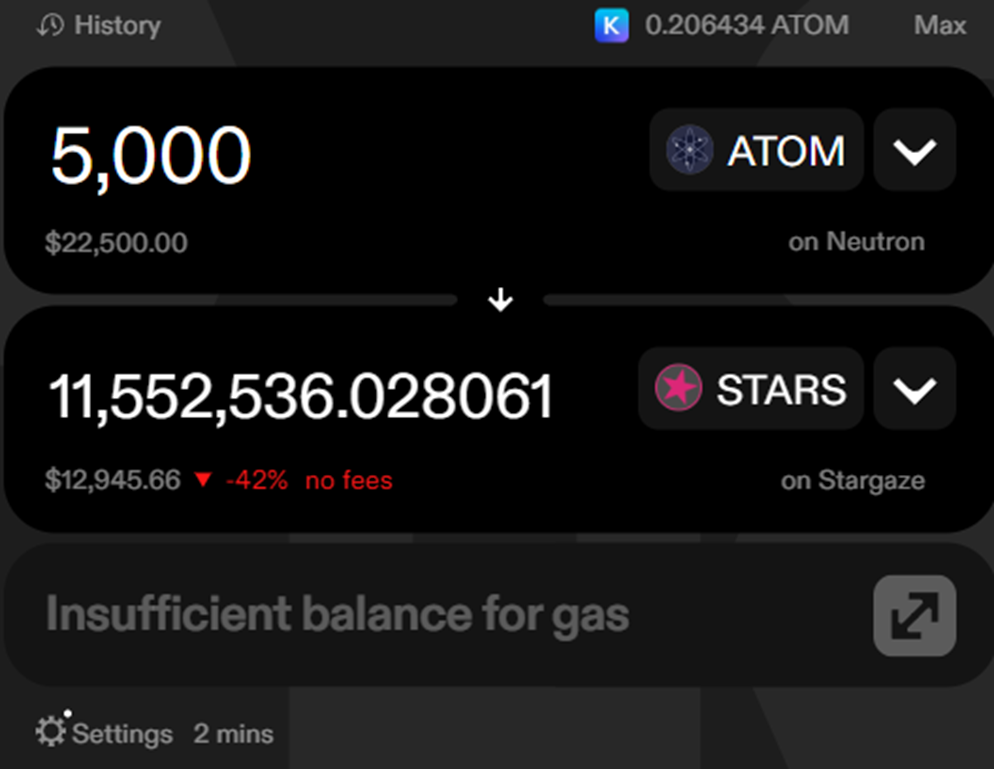Expand the ATOM source chain dropdown chevron
This screenshot has width=994, height=769.
tap(915, 150)
